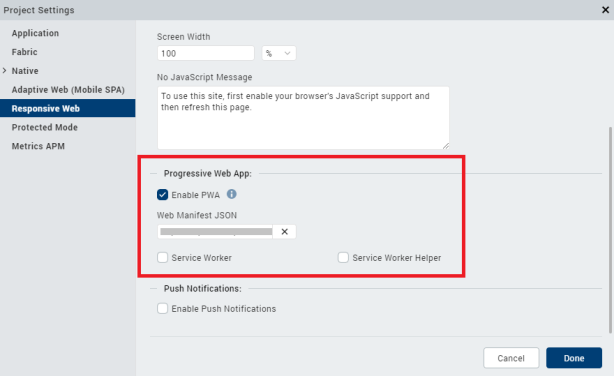The image size is (614, 376).
Task: Open the Fabric settings section
Action: [x=24, y=52]
